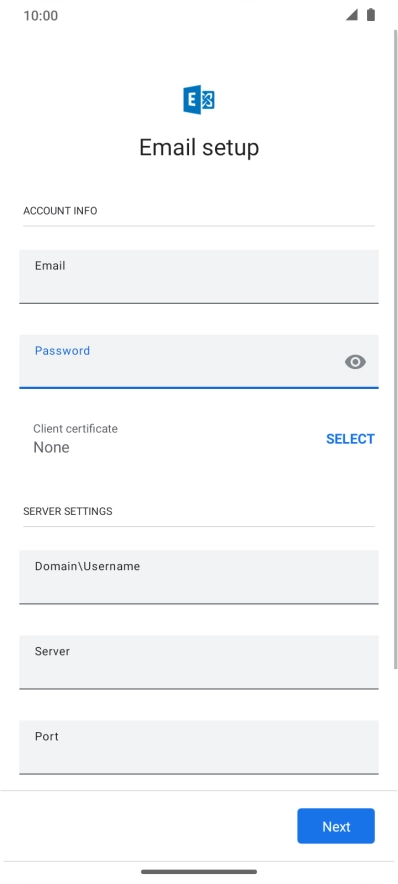Tap the ACCOUNT INFO section header
The height and width of the screenshot is (884, 398).
coord(60,211)
